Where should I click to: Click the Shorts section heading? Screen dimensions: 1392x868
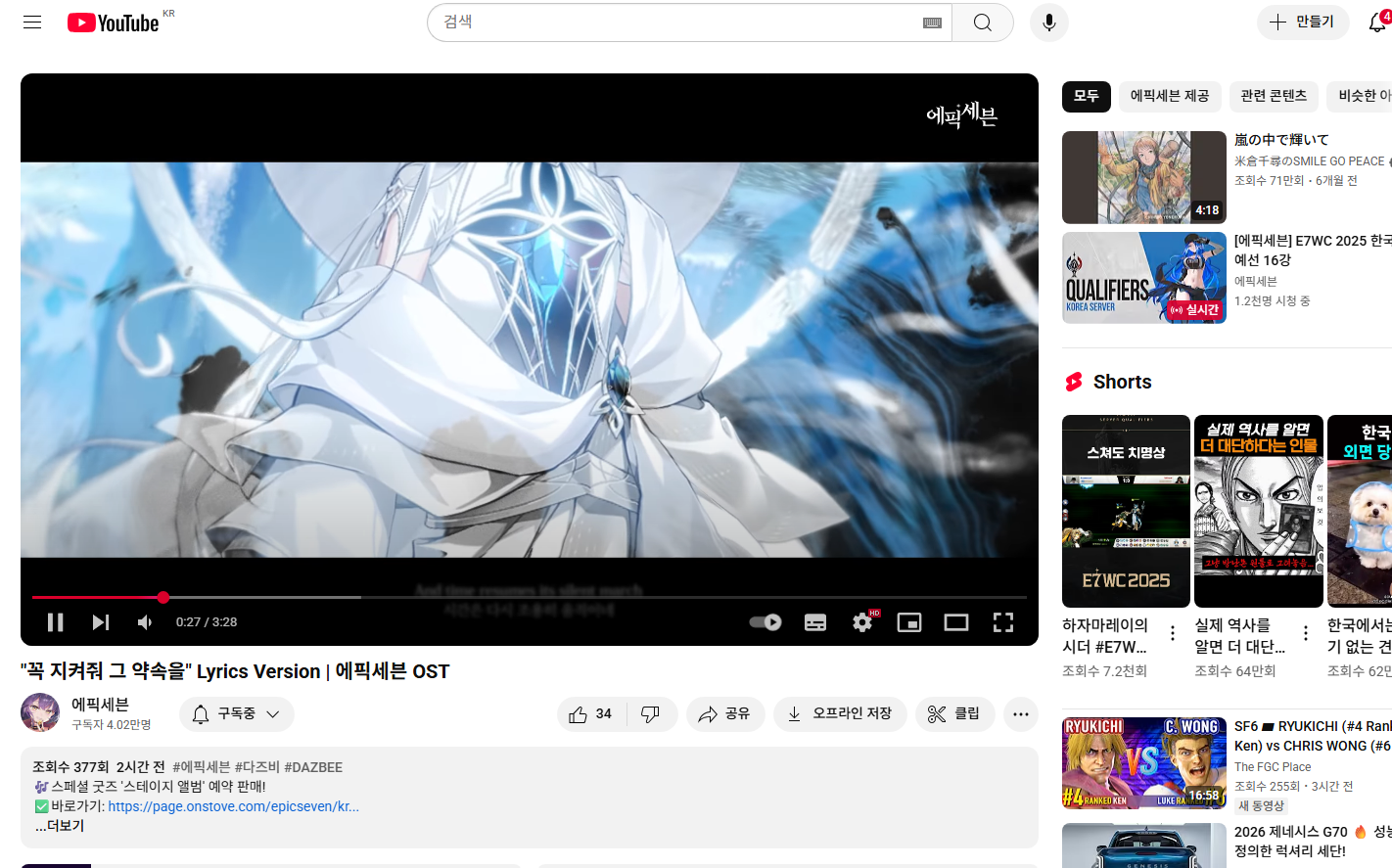pos(1122,382)
